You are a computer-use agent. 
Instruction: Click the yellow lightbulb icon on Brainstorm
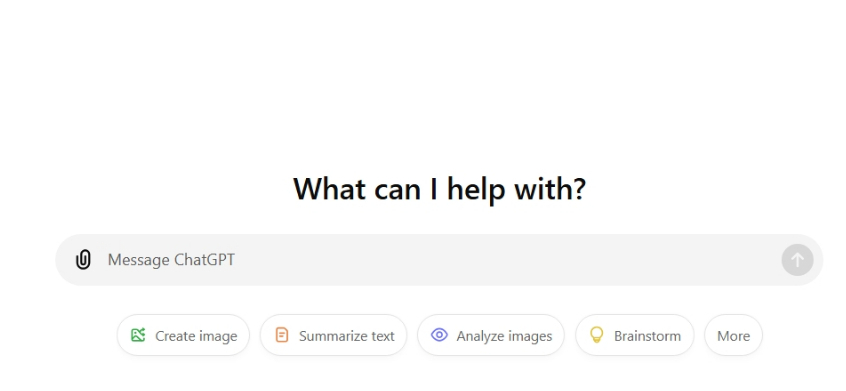596,335
